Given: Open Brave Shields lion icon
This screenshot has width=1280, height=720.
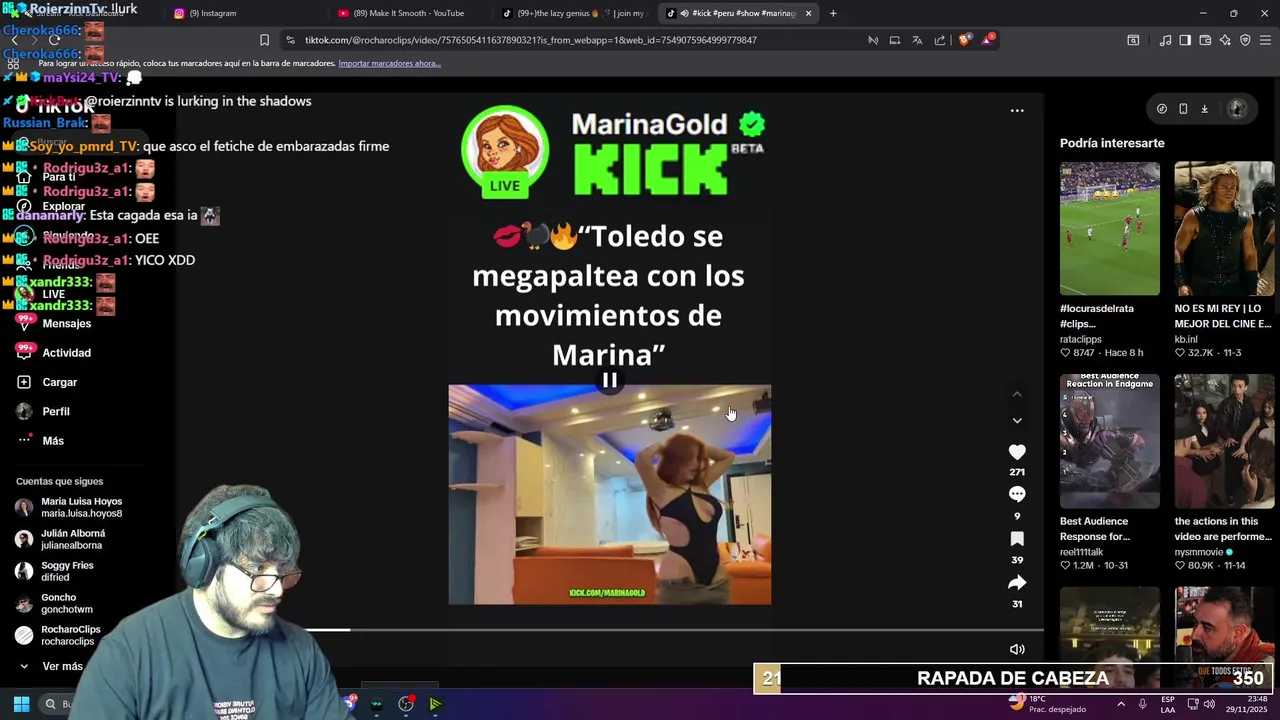Looking at the screenshot, I should (964, 40).
